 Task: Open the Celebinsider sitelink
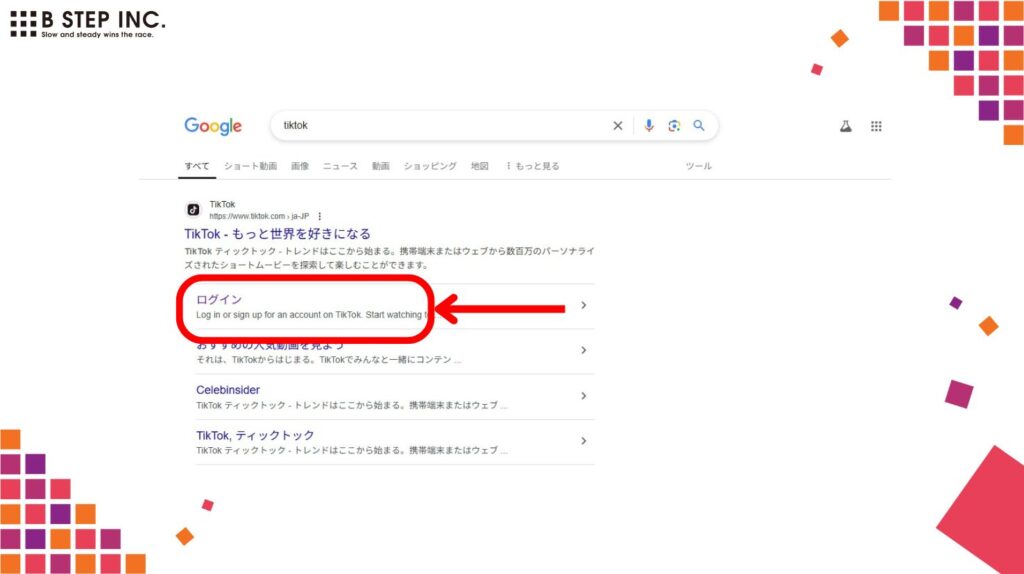pyautogui.click(x=228, y=390)
